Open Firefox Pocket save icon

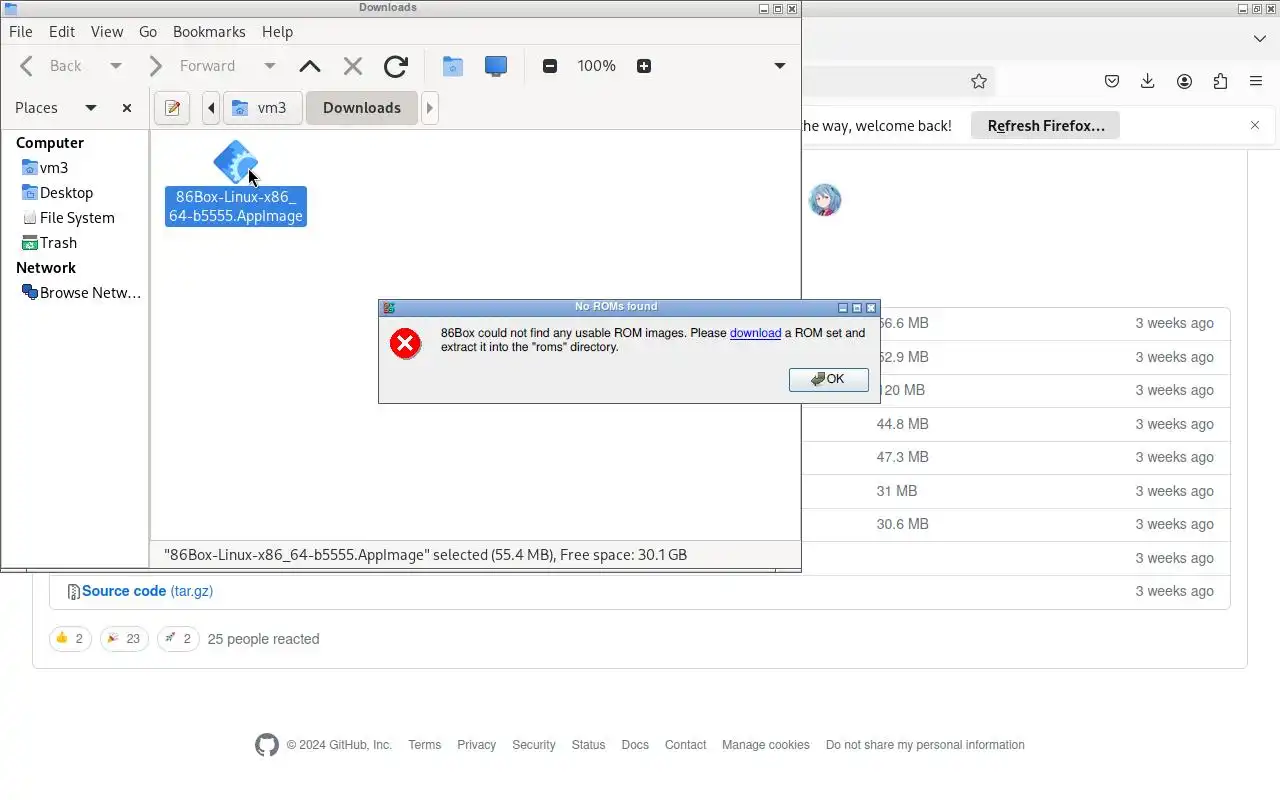tap(1112, 81)
